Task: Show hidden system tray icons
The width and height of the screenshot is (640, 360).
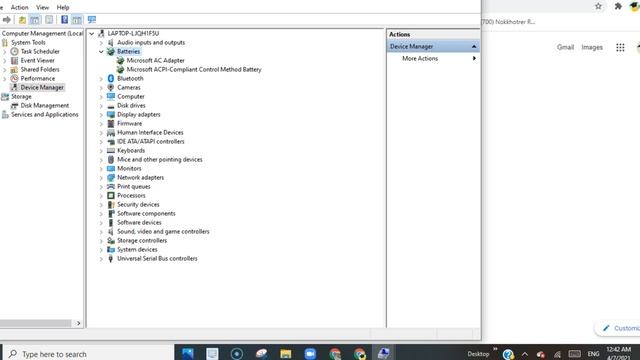Action: (525, 354)
